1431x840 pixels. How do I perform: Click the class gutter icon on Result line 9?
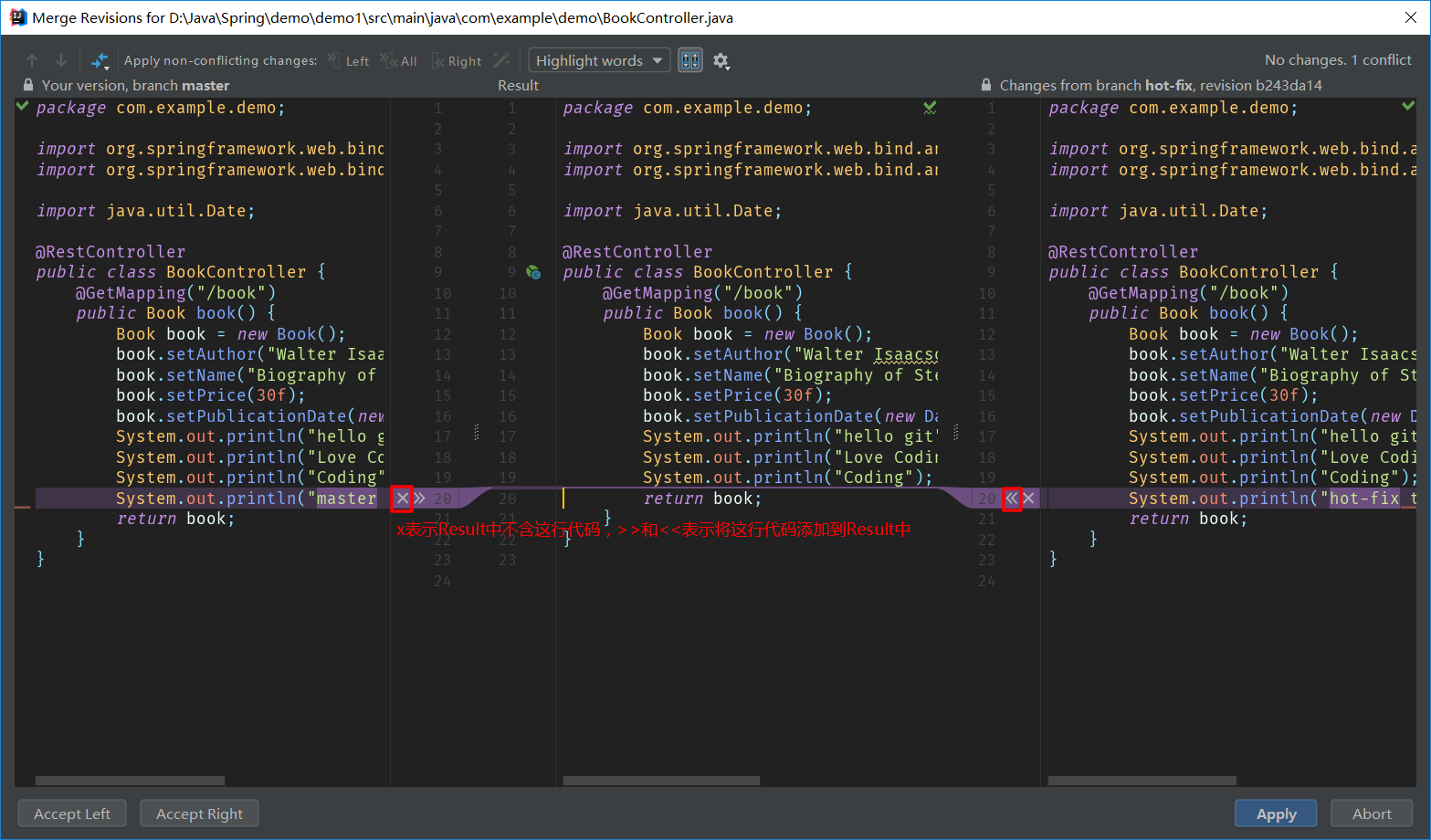pyautogui.click(x=533, y=272)
